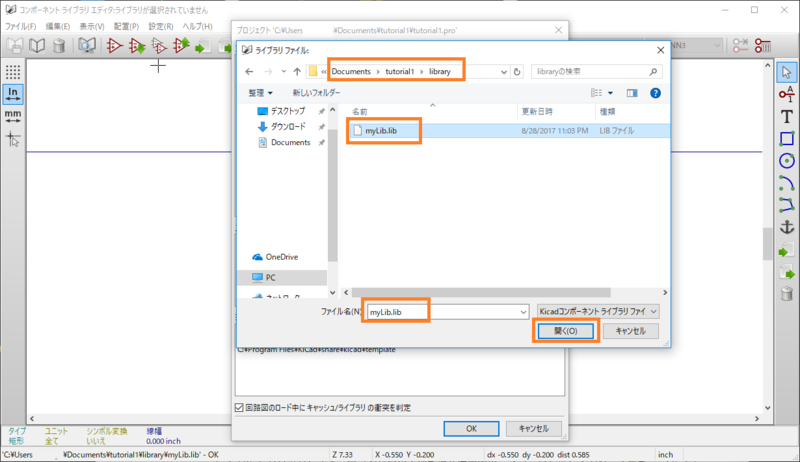
Task: Open the 設定(R) menu
Action: [161, 26]
